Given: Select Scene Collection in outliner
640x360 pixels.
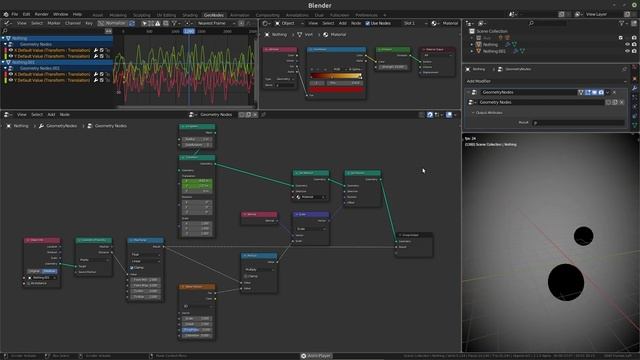Looking at the screenshot, I should pos(492,31).
